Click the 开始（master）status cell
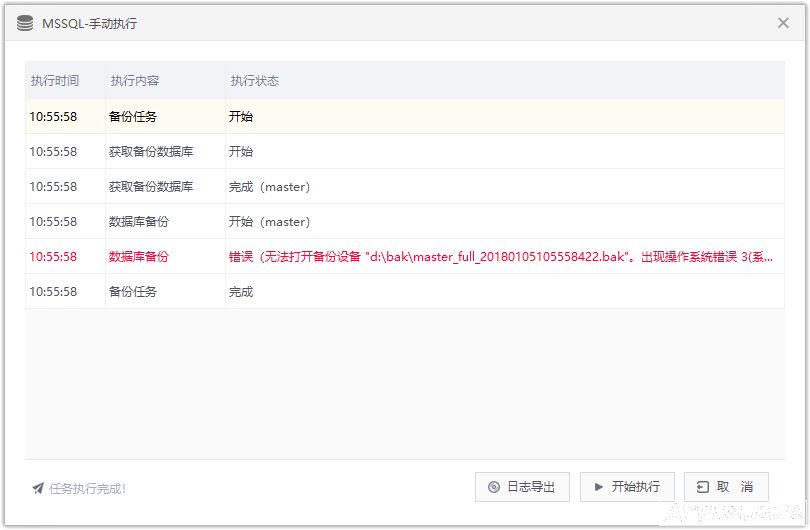 tap(270, 221)
